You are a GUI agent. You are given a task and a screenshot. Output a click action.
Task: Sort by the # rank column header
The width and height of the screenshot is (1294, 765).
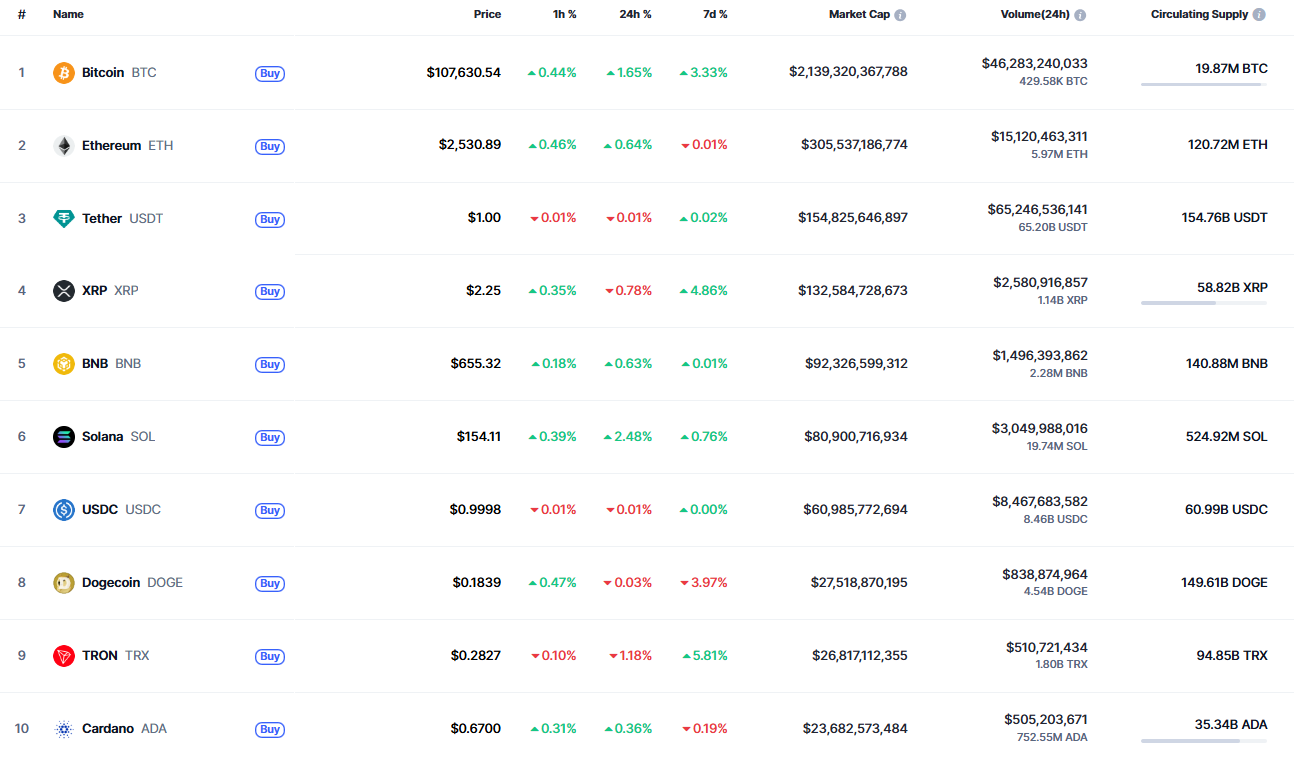coord(22,15)
